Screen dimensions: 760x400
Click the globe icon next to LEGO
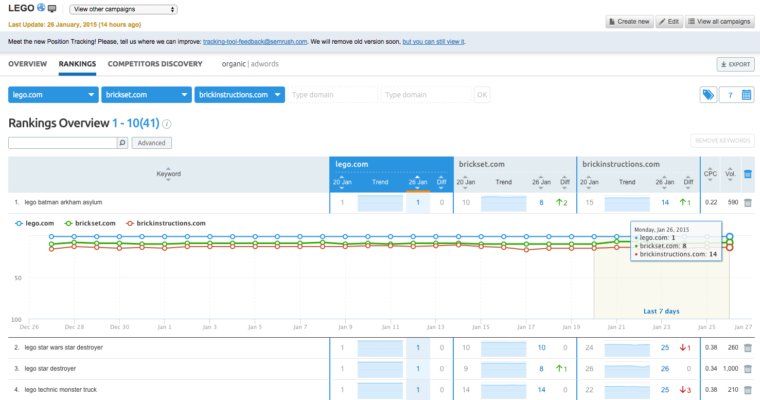click(x=41, y=8)
